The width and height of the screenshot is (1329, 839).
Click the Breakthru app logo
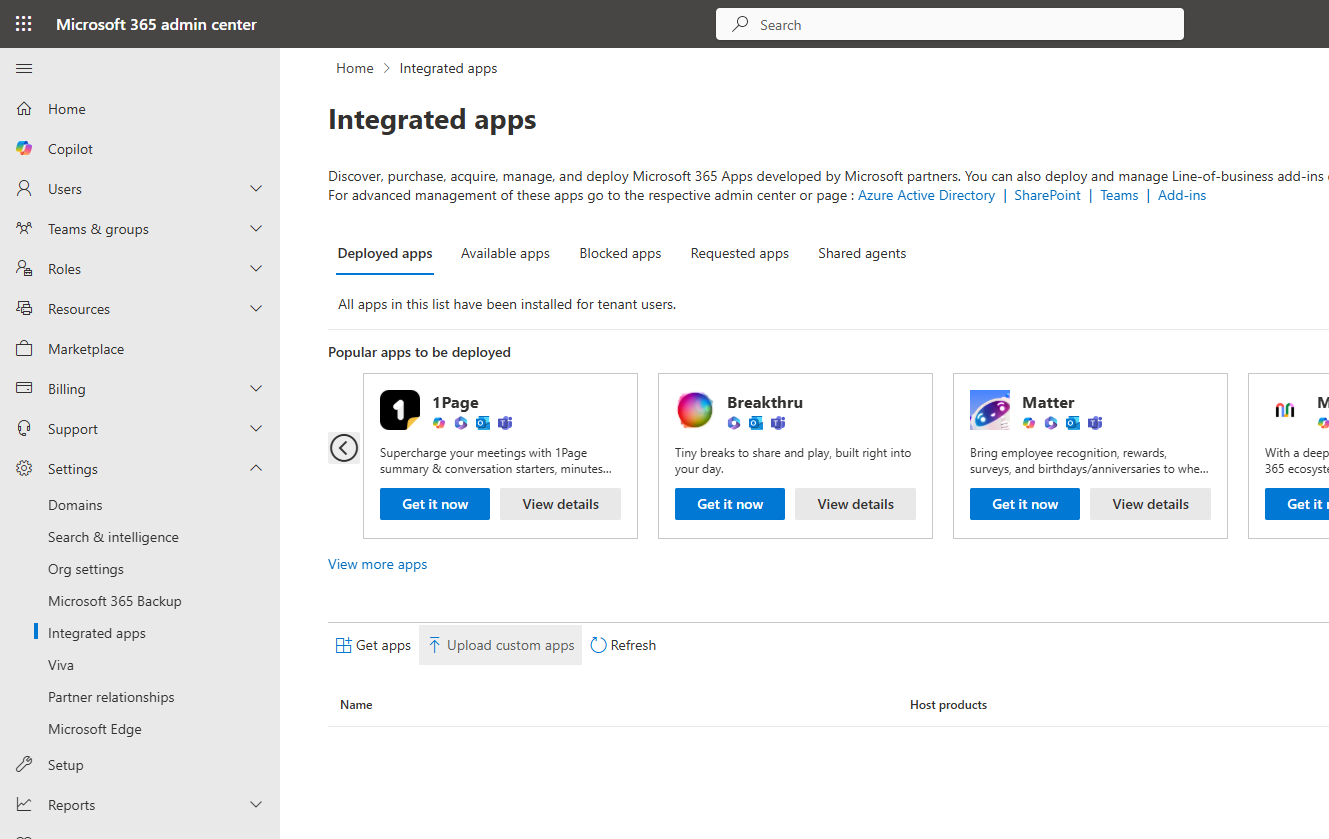695,410
